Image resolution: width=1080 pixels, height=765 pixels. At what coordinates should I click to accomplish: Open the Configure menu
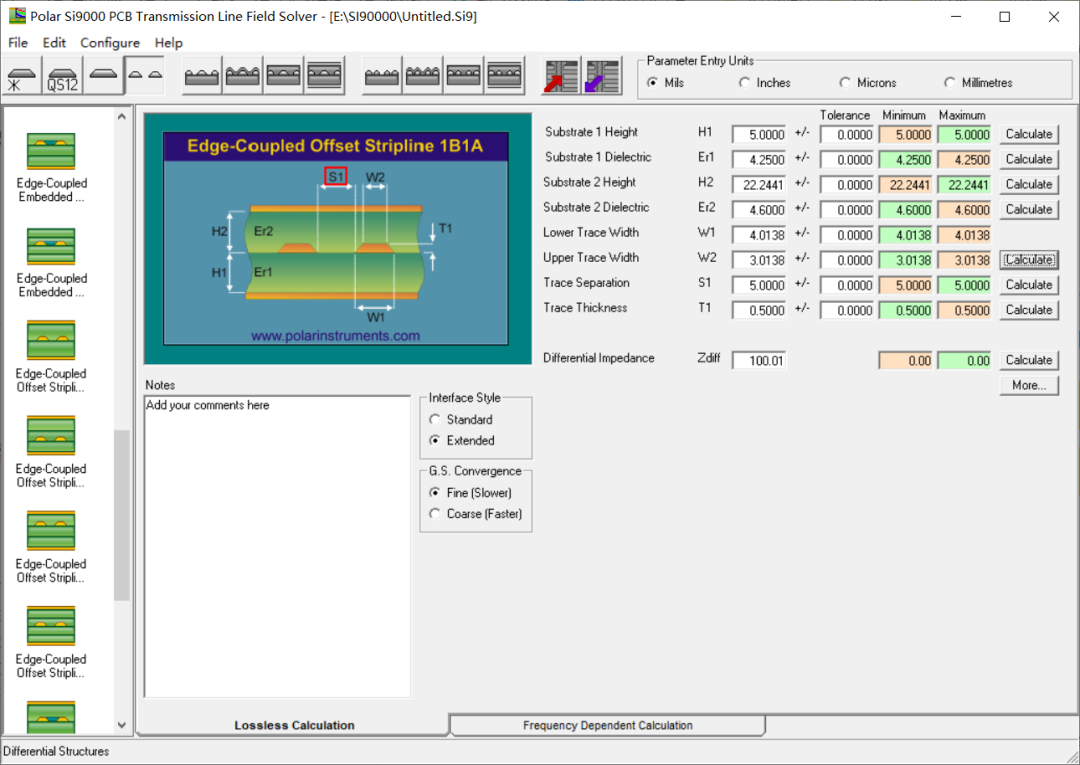pyautogui.click(x=110, y=43)
